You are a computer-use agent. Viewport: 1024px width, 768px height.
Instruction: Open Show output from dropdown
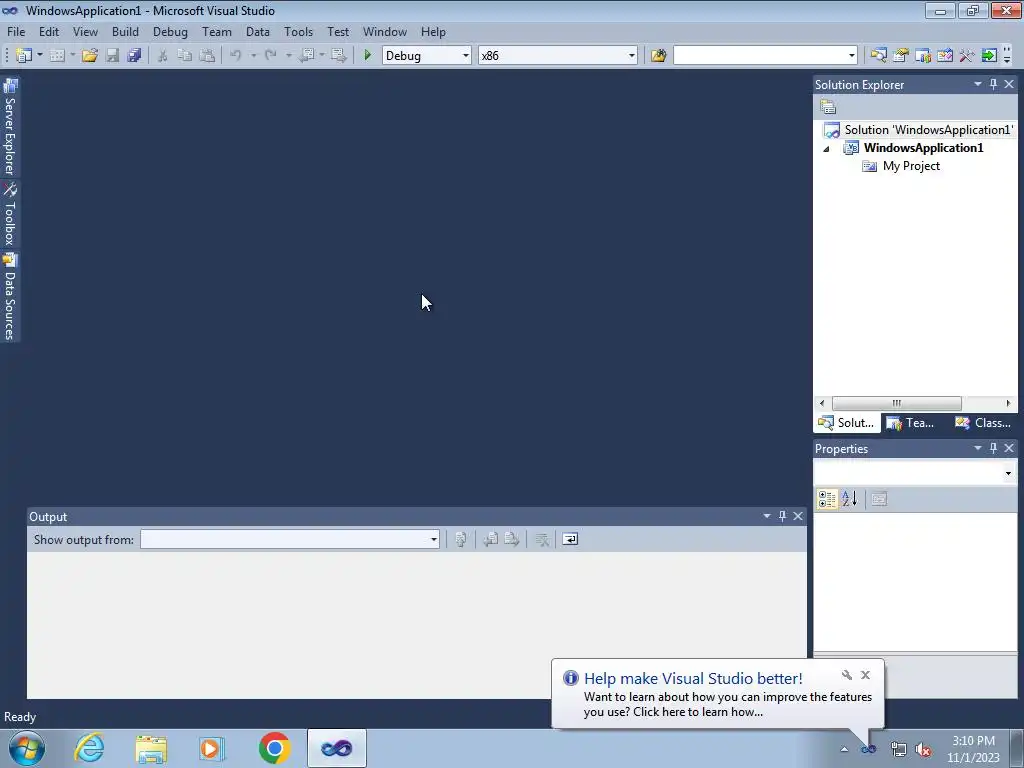(434, 539)
